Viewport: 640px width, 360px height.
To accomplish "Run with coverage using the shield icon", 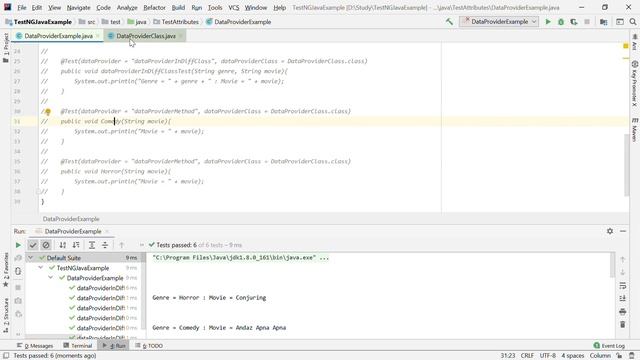I will tap(574, 22).
